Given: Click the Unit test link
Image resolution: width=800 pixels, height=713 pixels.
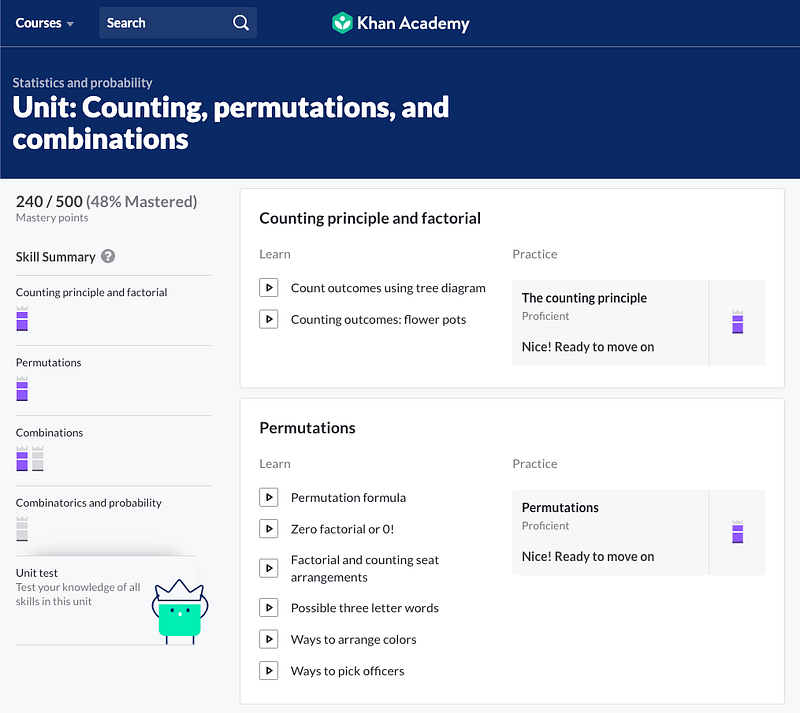Looking at the screenshot, I should (37, 573).
